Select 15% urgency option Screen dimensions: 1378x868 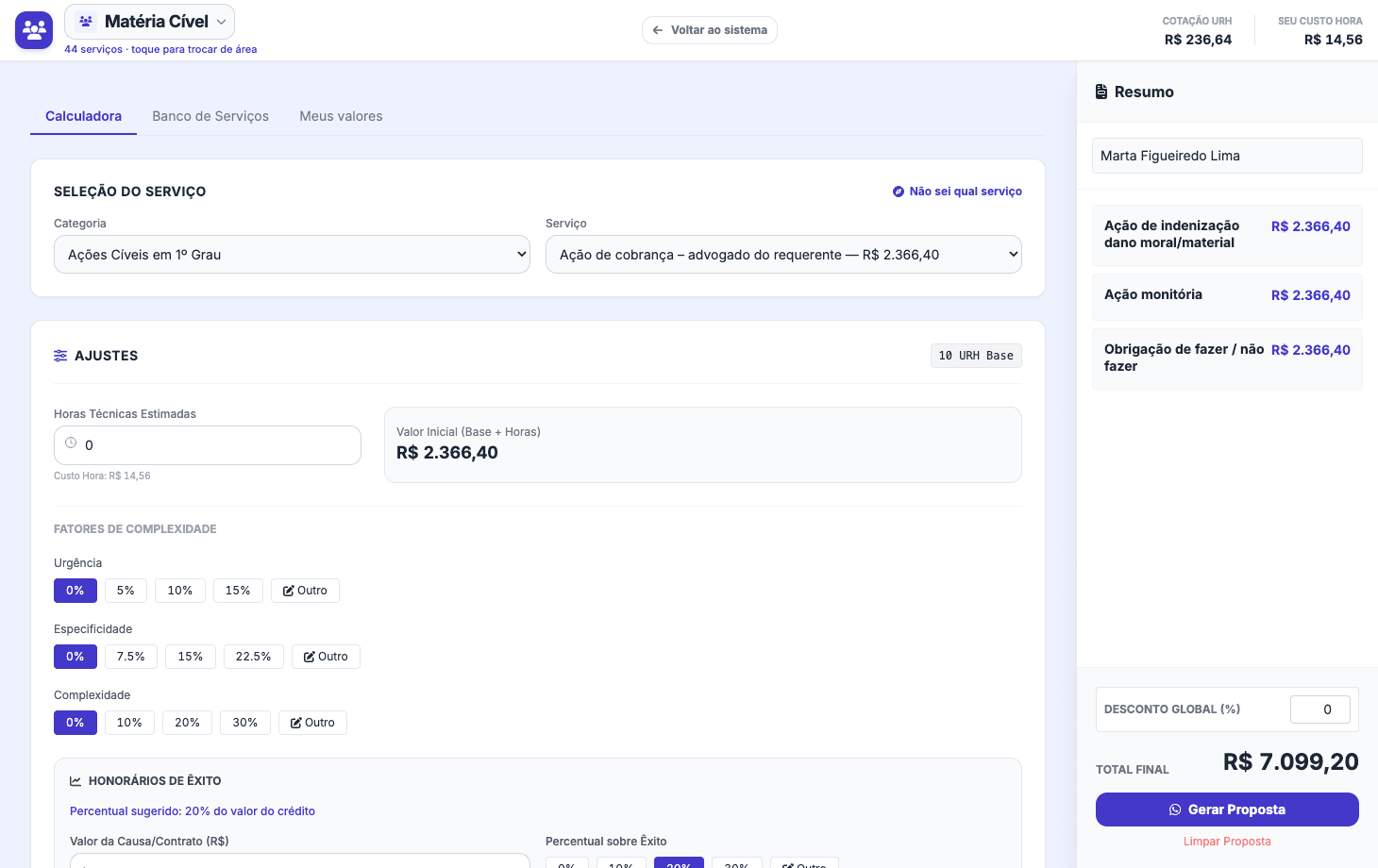click(x=238, y=591)
